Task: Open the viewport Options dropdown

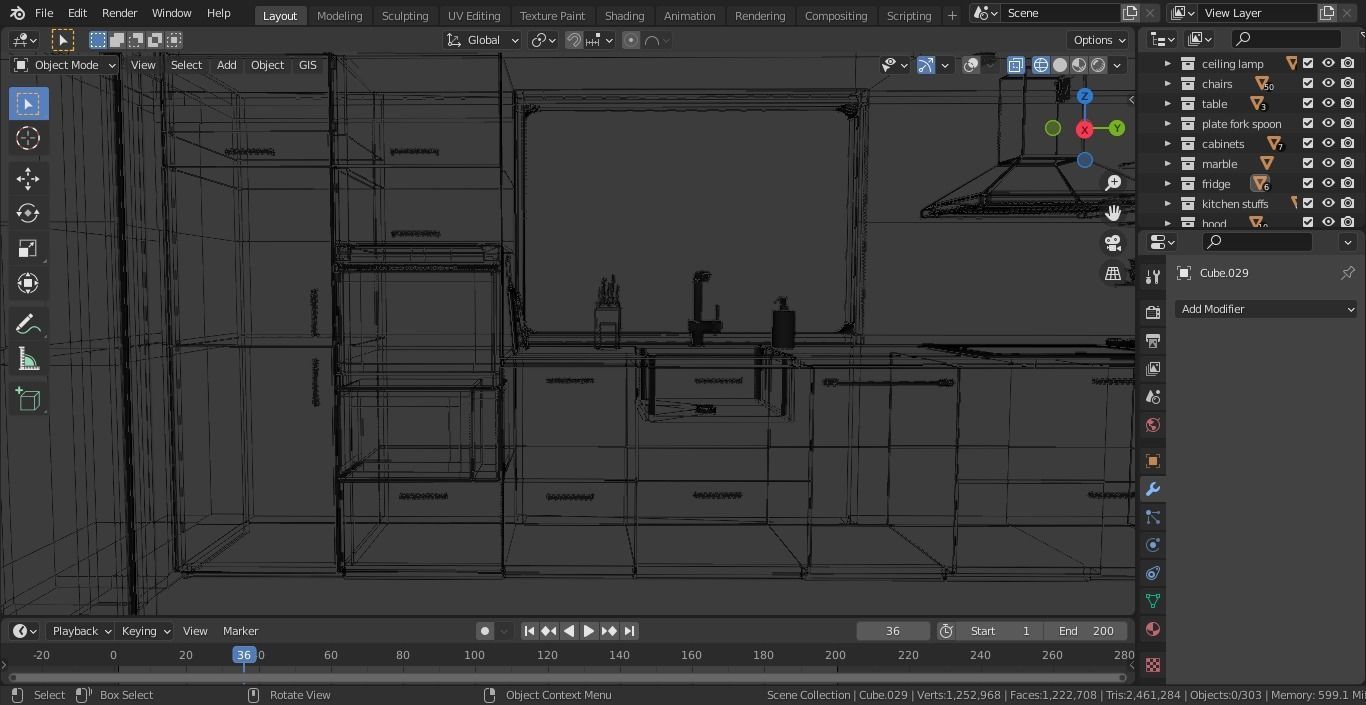Action: click(1097, 40)
